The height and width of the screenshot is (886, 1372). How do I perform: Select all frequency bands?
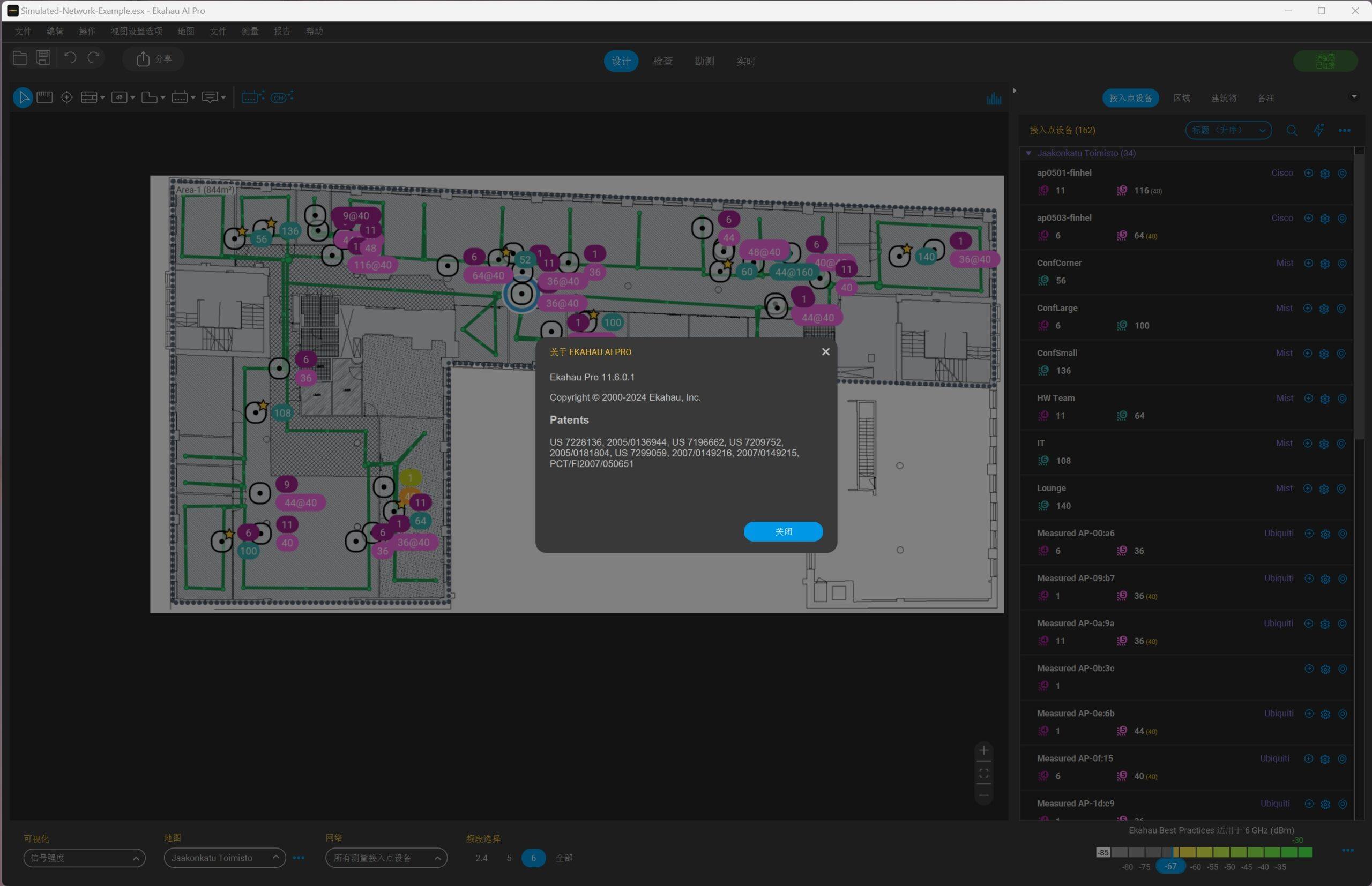(564, 858)
